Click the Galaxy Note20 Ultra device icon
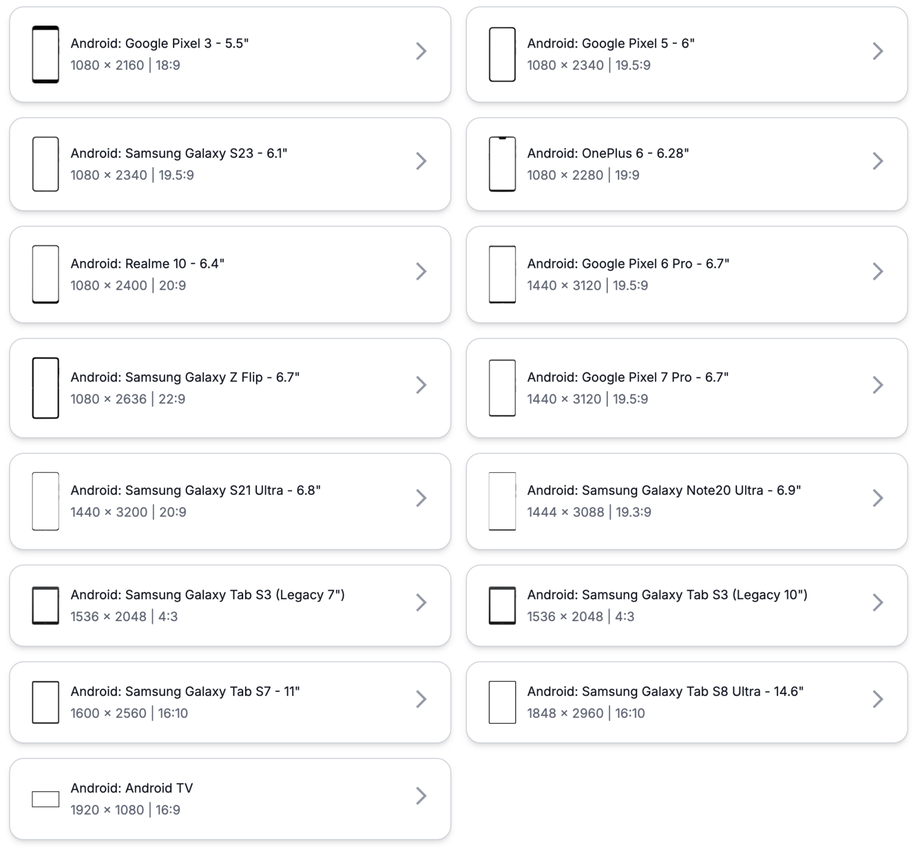 pos(502,501)
